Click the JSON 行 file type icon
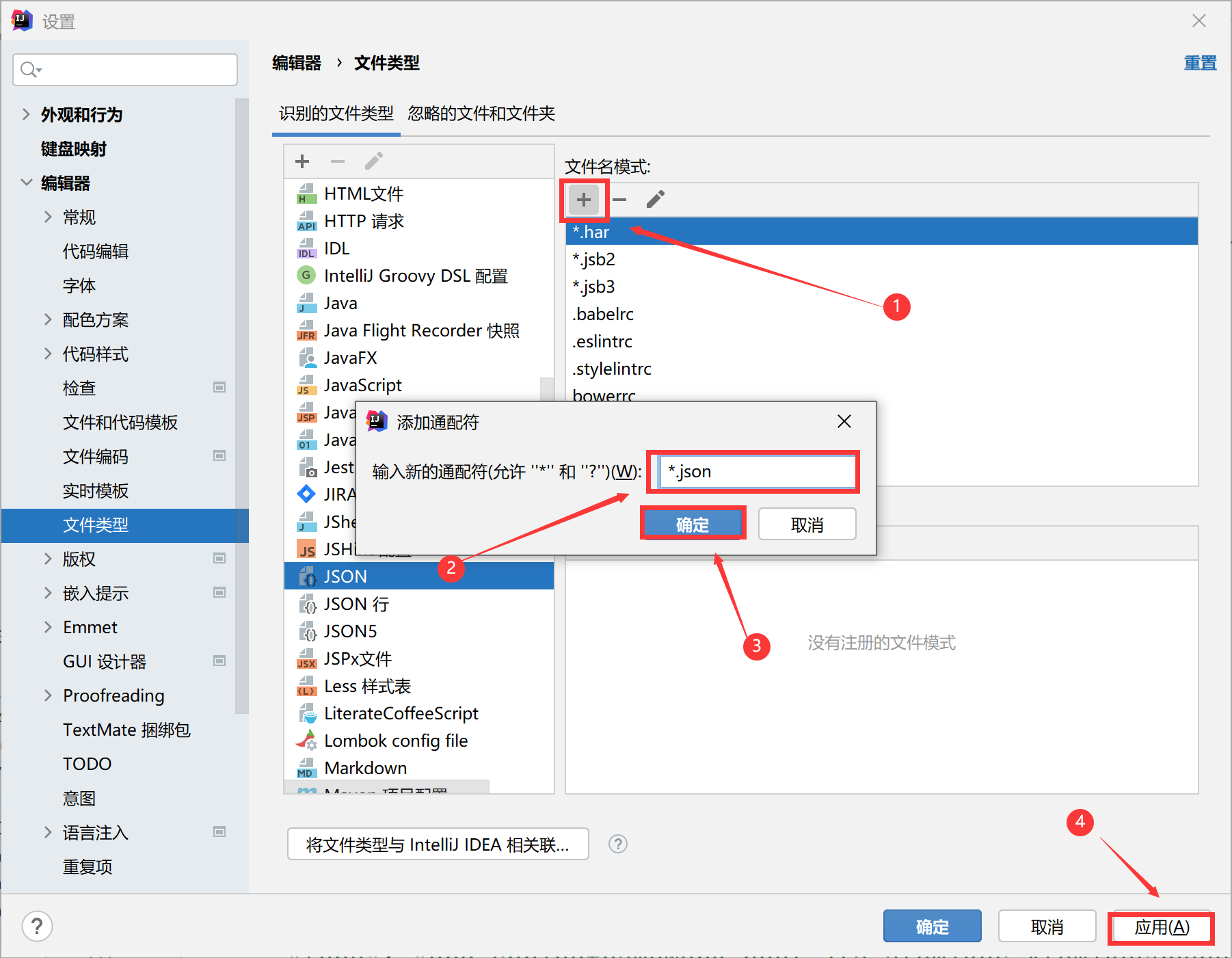This screenshot has height=958, width=1232. click(x=308, y=604)
